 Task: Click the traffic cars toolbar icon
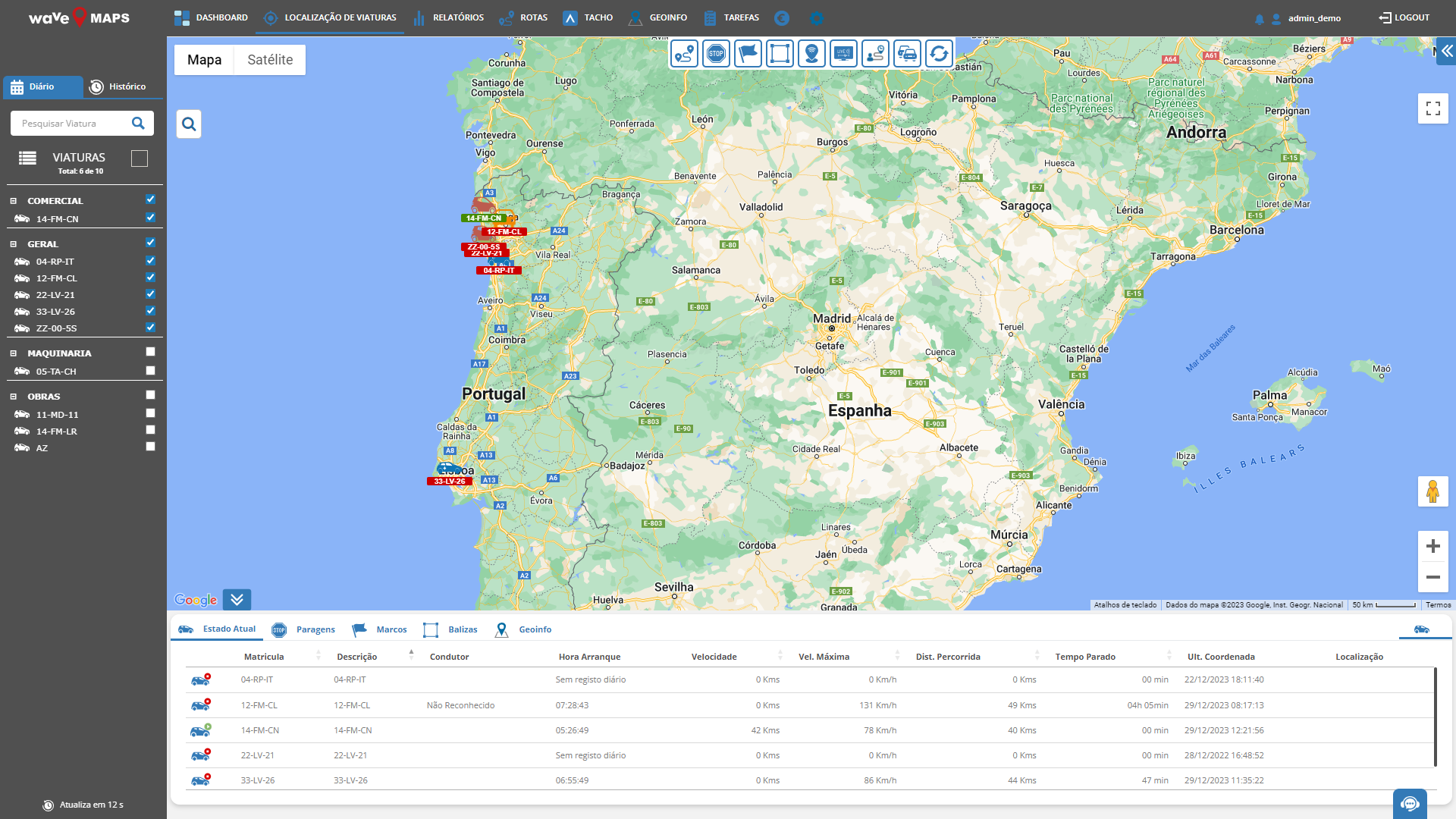click(907, 54)
